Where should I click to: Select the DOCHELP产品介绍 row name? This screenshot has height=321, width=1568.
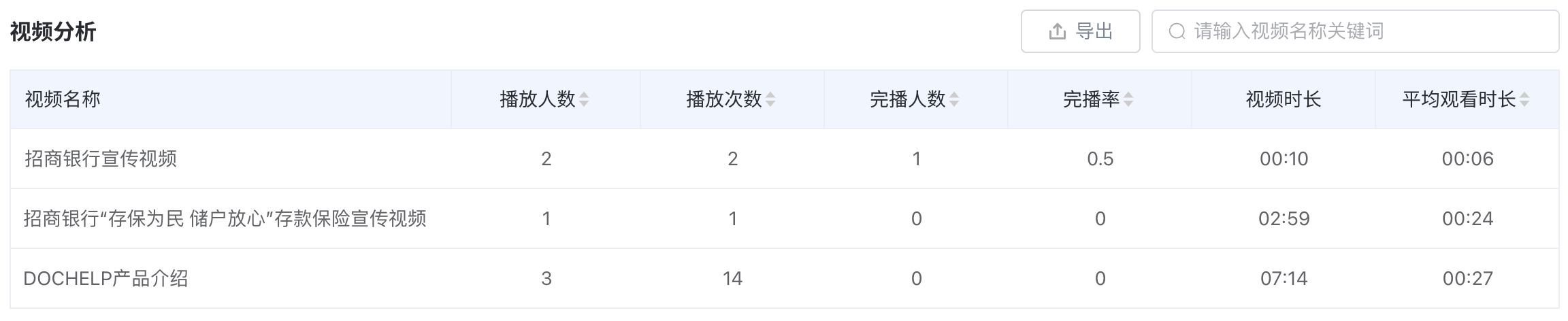click(x=105, y=279)
